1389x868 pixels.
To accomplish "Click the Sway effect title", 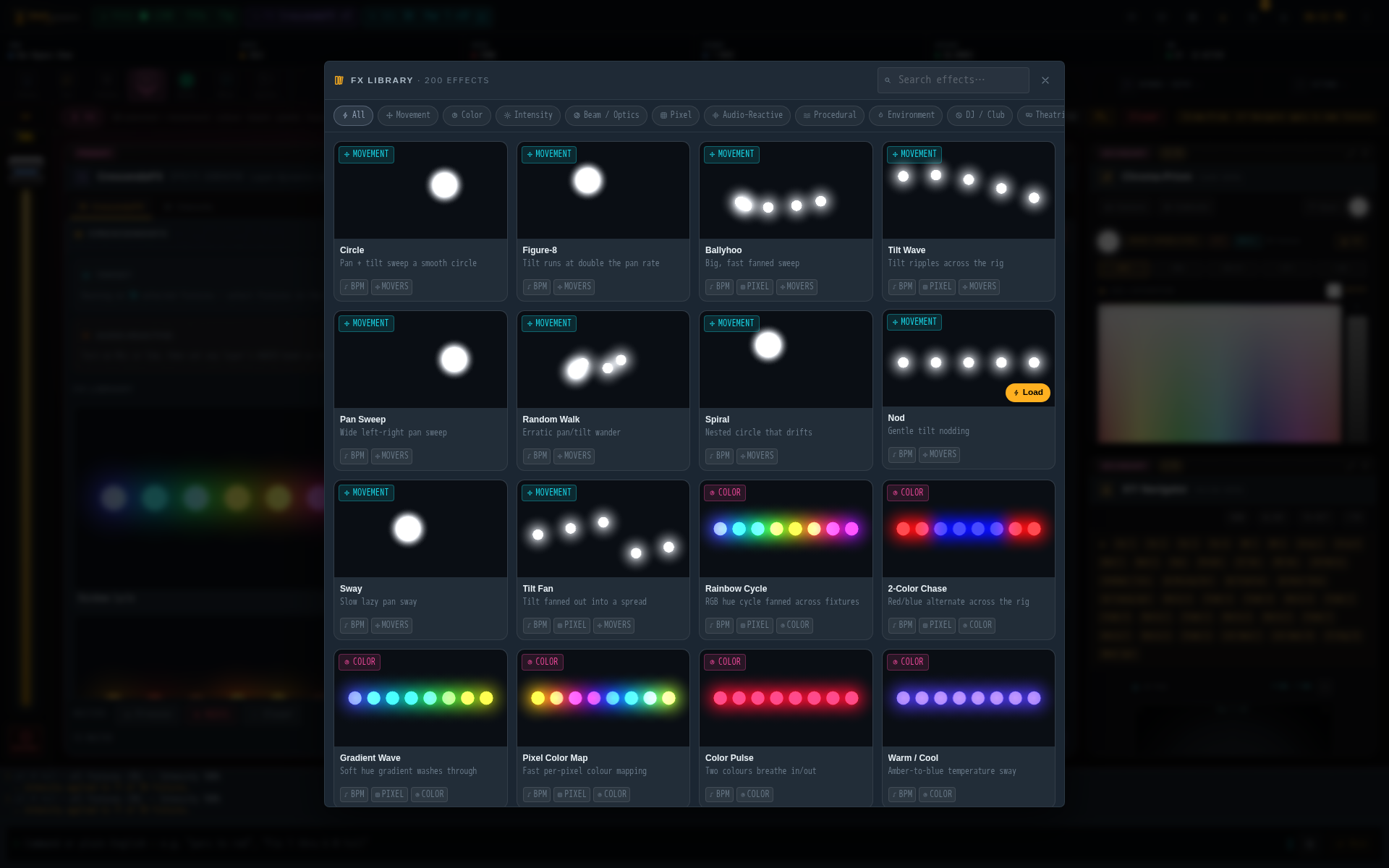I will click(x=351, y=589).
